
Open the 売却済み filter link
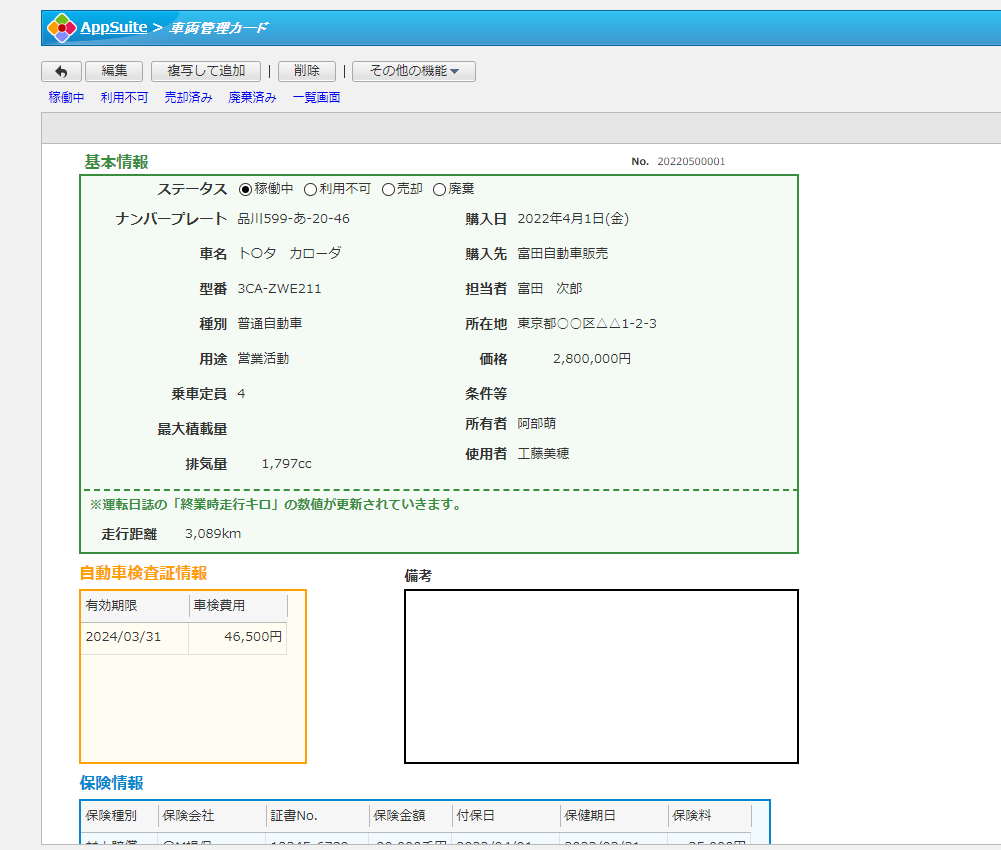coord(188,97)
